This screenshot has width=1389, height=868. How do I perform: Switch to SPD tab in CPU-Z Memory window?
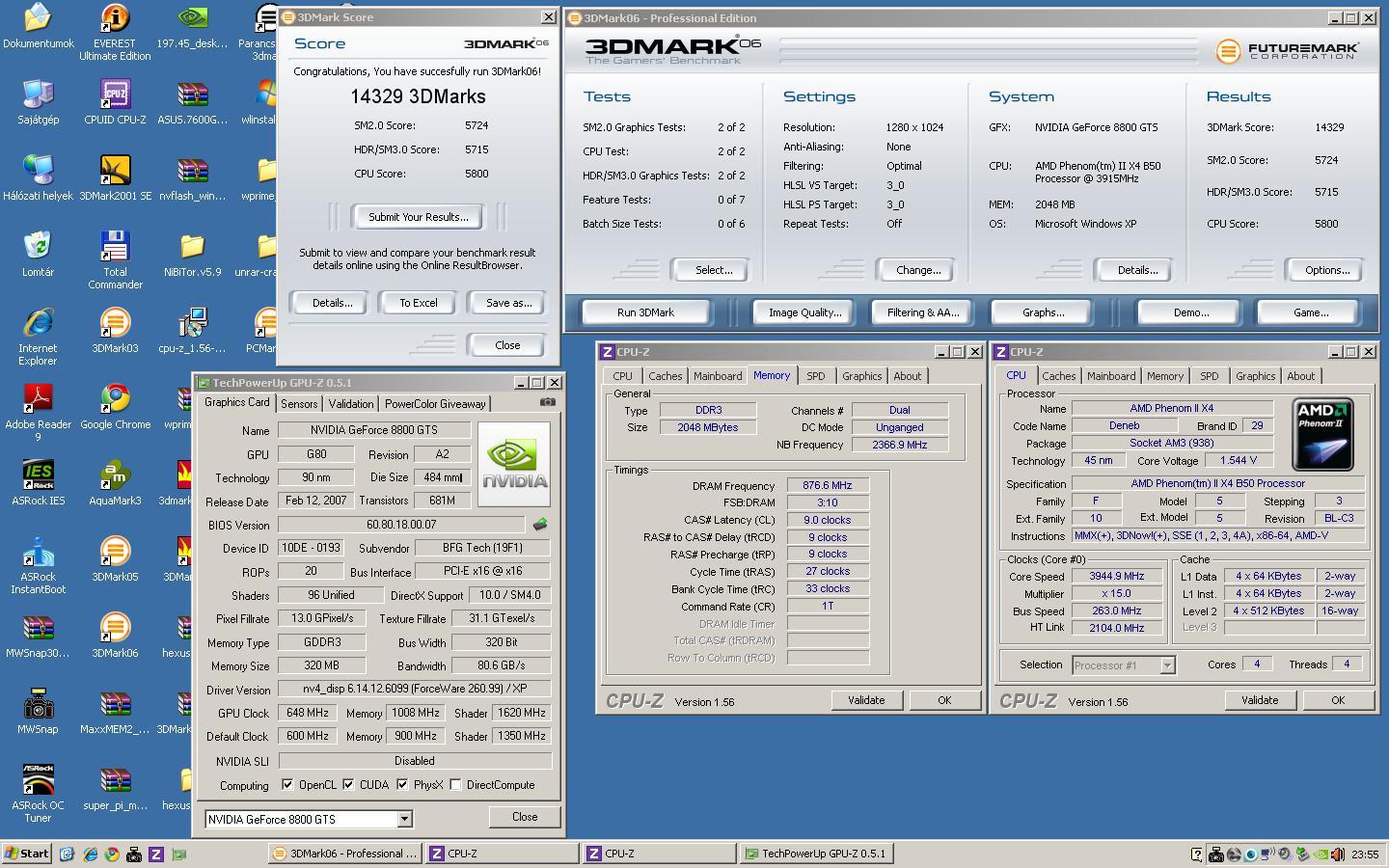pyautogui.click(x=816, y=376)
